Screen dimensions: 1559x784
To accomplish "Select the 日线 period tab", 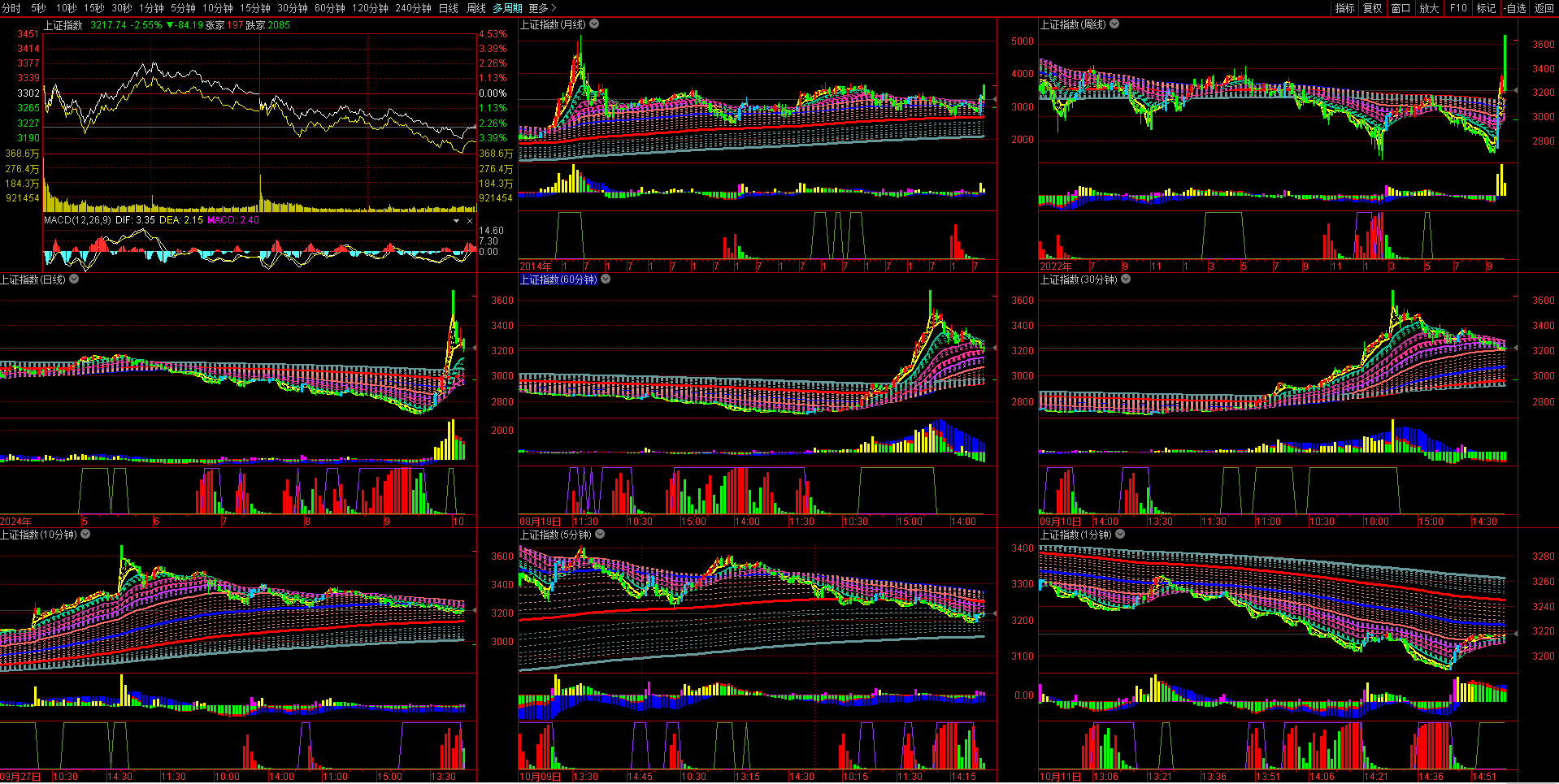I will coord(449,8).
